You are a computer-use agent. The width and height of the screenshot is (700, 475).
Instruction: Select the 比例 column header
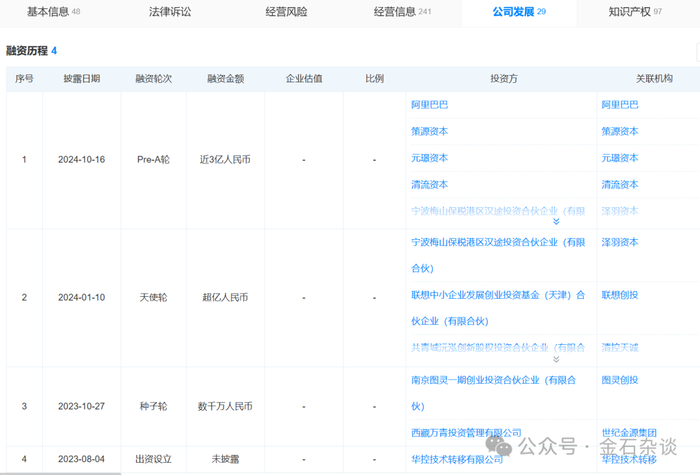tap(375, 79)
